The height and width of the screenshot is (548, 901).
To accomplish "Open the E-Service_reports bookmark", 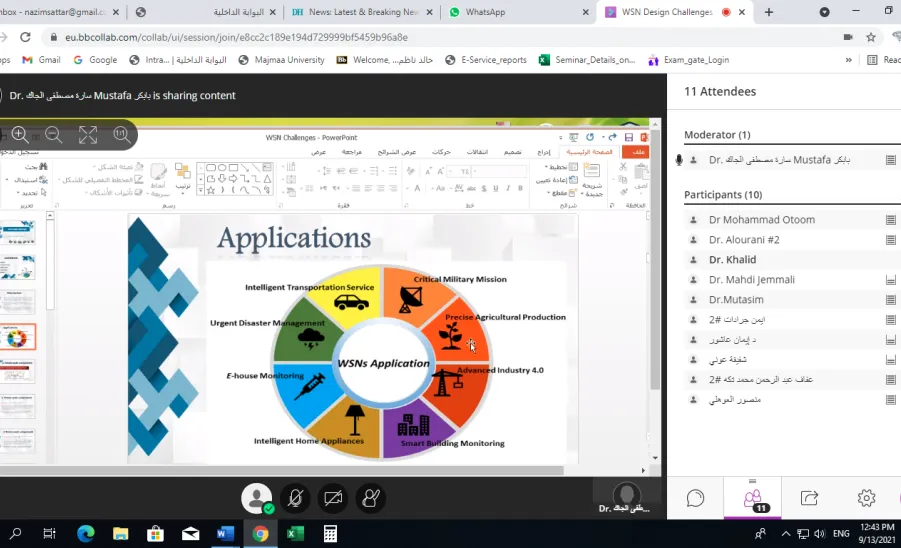I will [x=486, y=60].
